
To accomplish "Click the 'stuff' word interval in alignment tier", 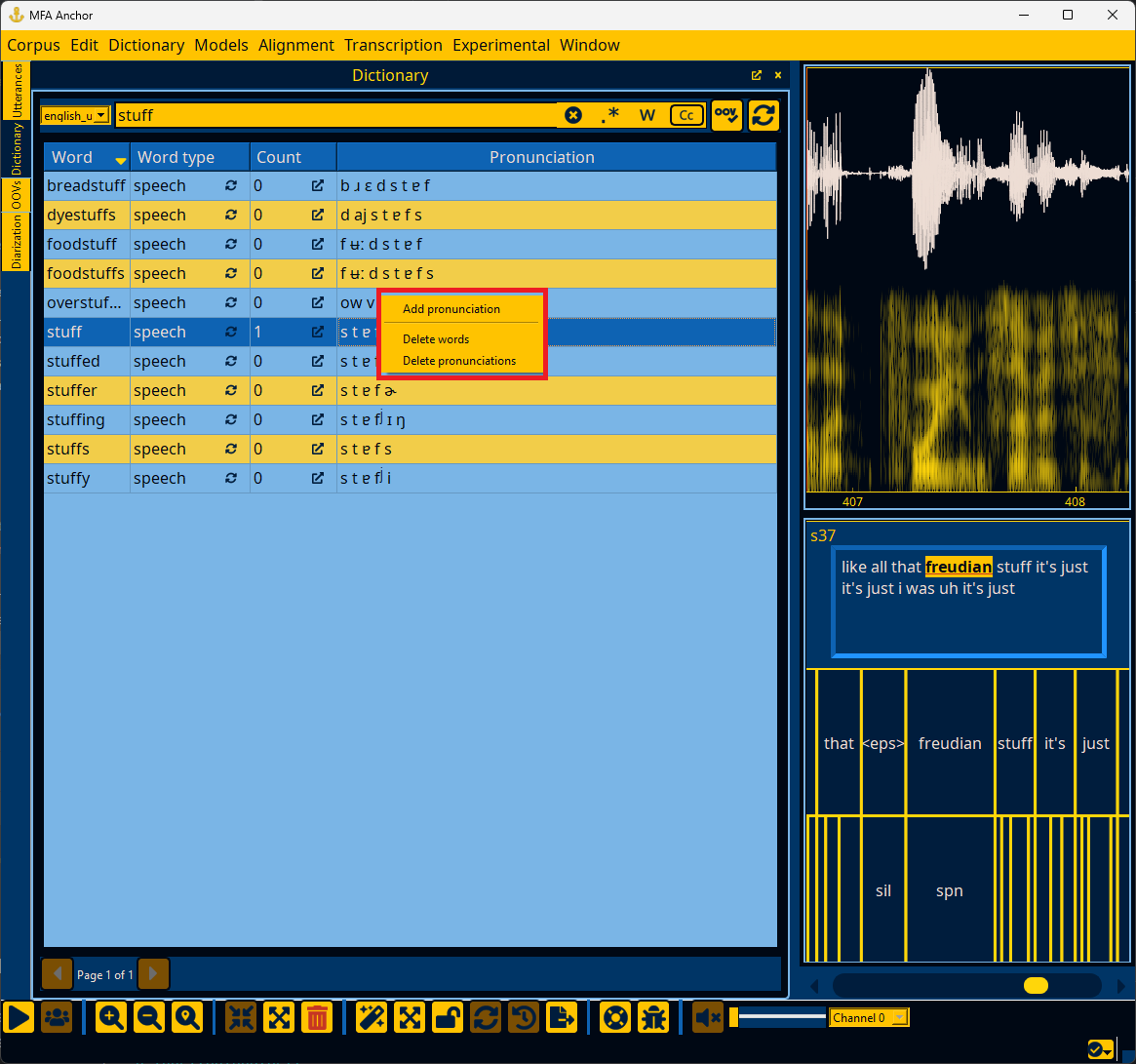I will tap(1015, 743).
